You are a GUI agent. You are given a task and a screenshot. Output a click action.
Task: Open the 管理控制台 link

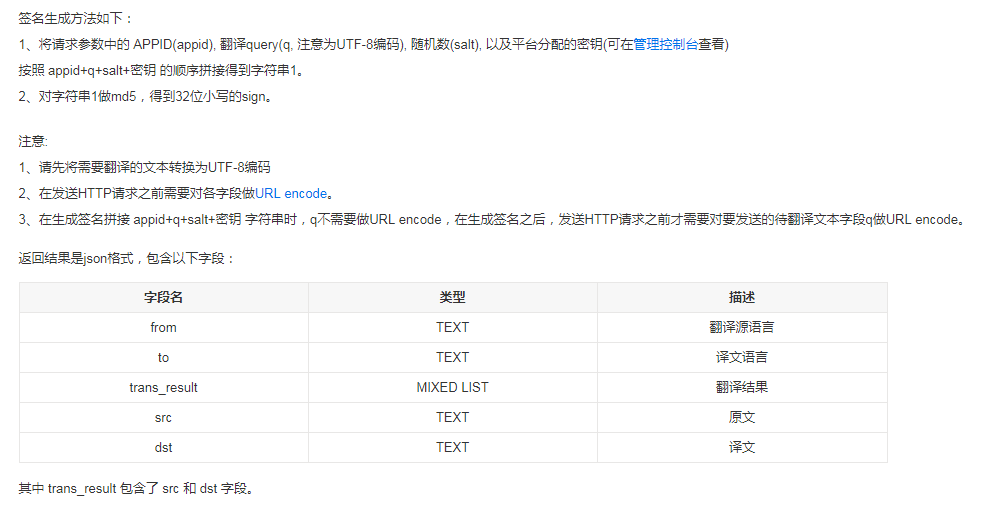[665, 44]
